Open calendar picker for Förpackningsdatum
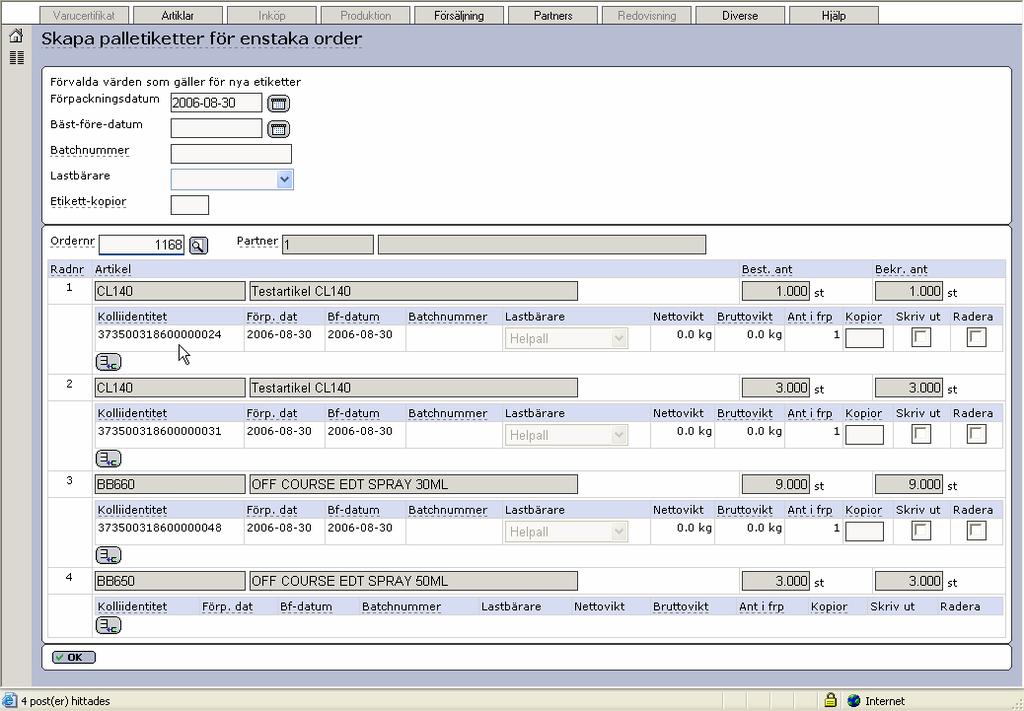The height and width of the screenshot is (711, 1024). 279,103
